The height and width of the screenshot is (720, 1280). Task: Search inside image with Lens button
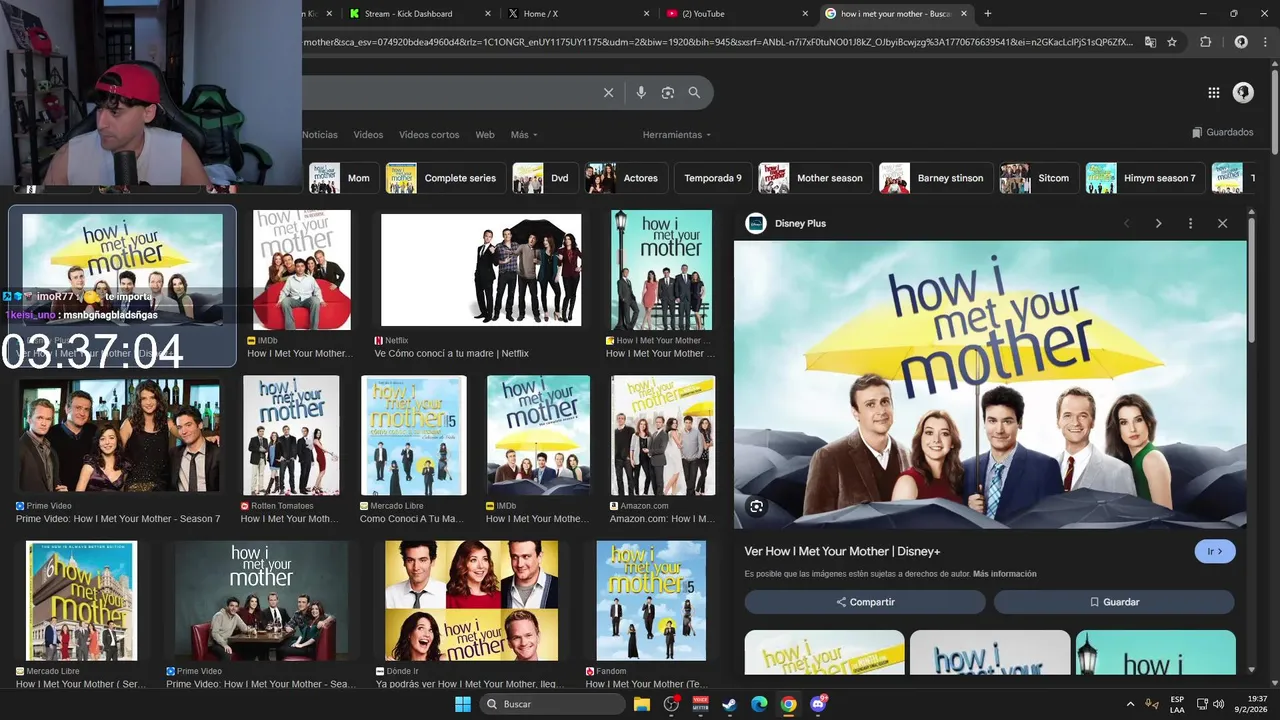(x=757, y=506)
